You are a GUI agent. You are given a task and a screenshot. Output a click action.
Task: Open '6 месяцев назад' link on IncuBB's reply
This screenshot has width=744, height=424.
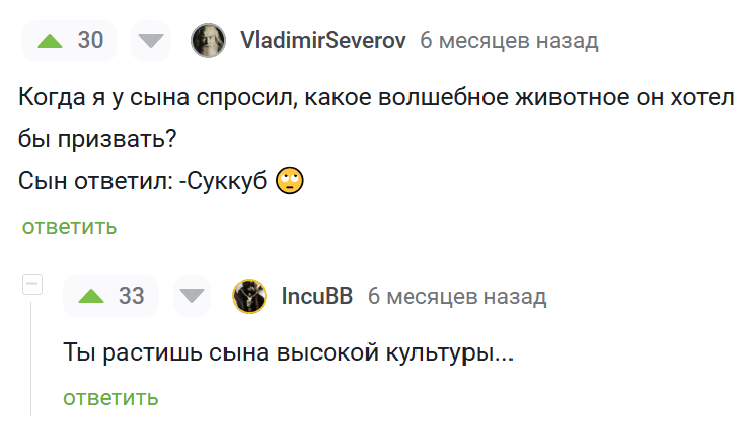pos(456,297)
